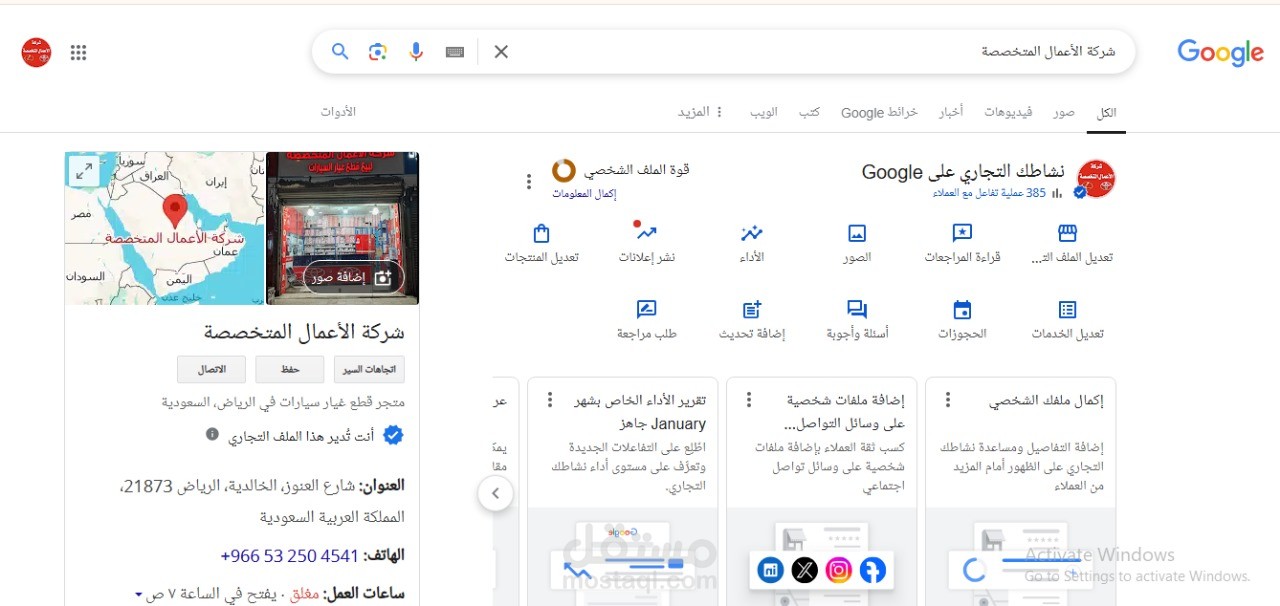Image resolution: width=1280 pixels, height=606 pixels.
Task: Click LinkedIn icon on social card
Action: 771,570
